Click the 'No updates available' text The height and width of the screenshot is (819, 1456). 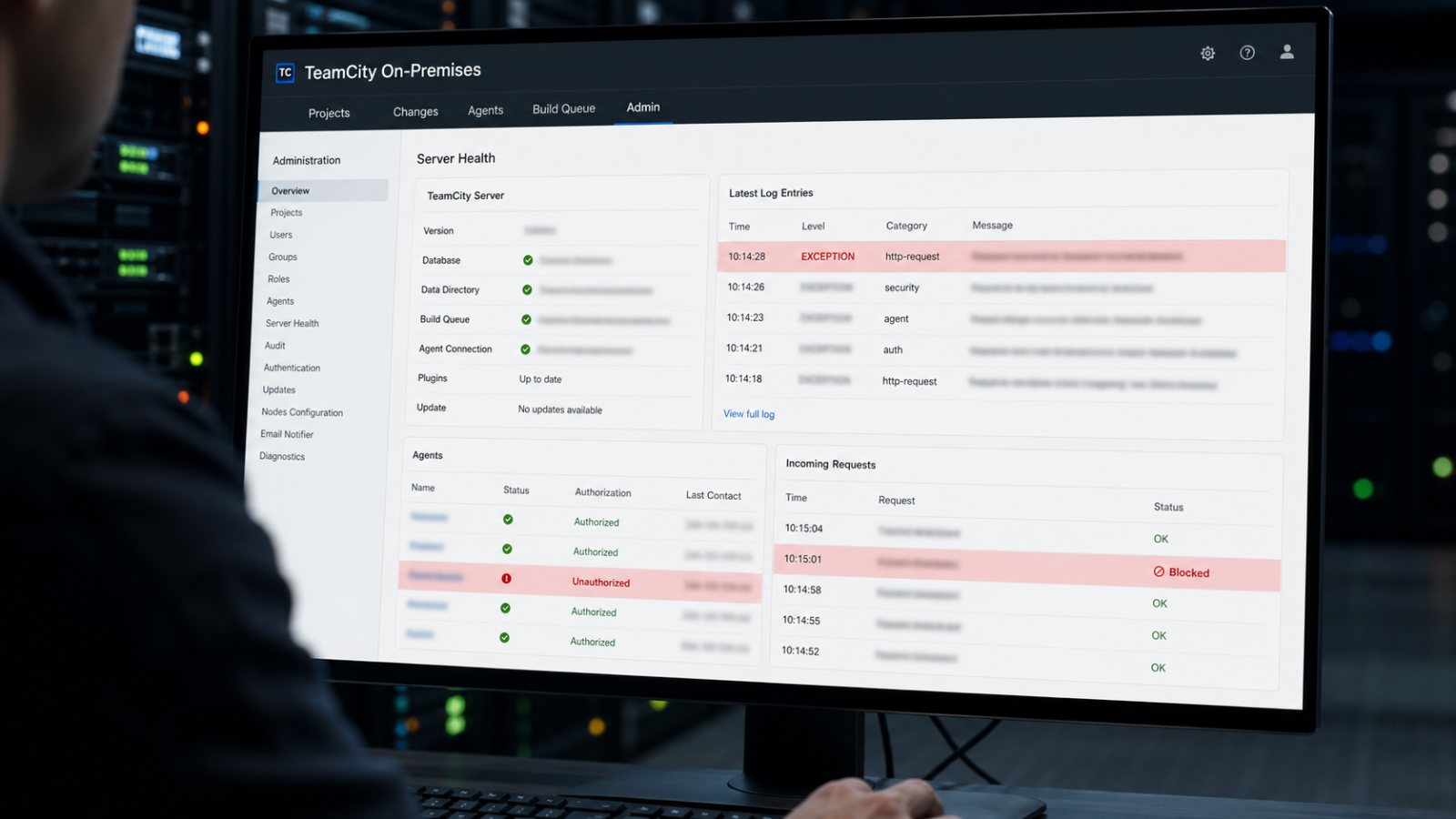tap(560, 409)
